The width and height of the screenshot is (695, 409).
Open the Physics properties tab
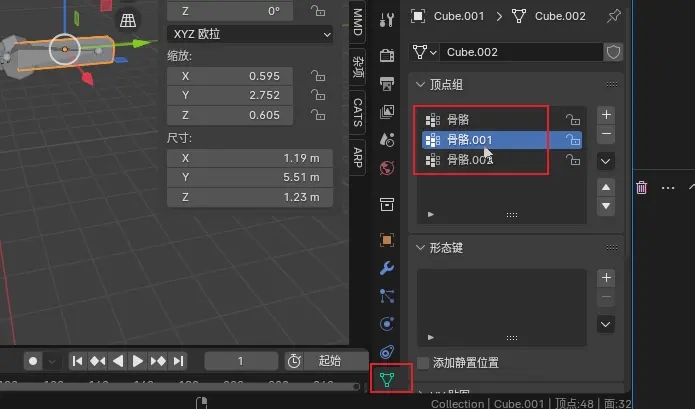pos(387,324)
